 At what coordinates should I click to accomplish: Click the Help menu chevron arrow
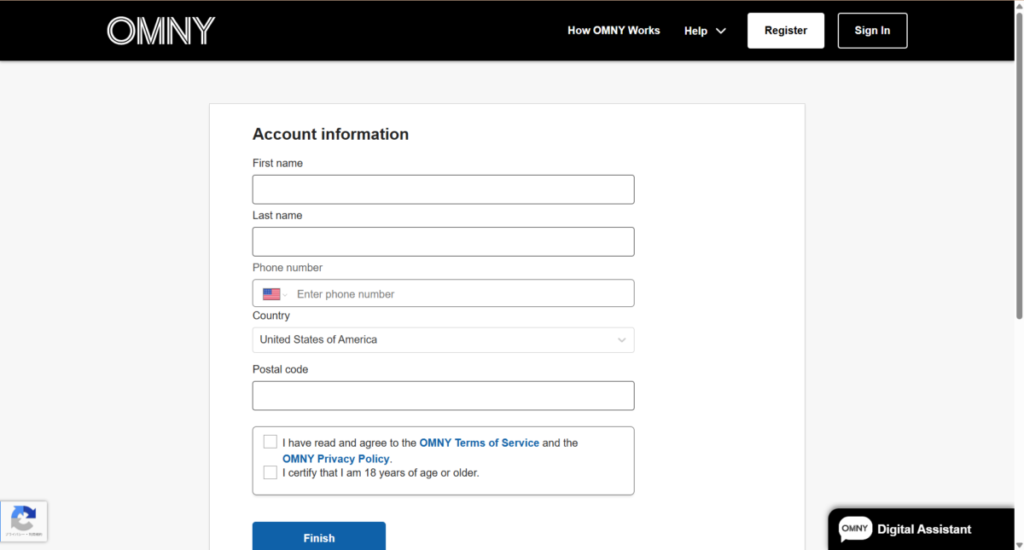tap(720, 31)
